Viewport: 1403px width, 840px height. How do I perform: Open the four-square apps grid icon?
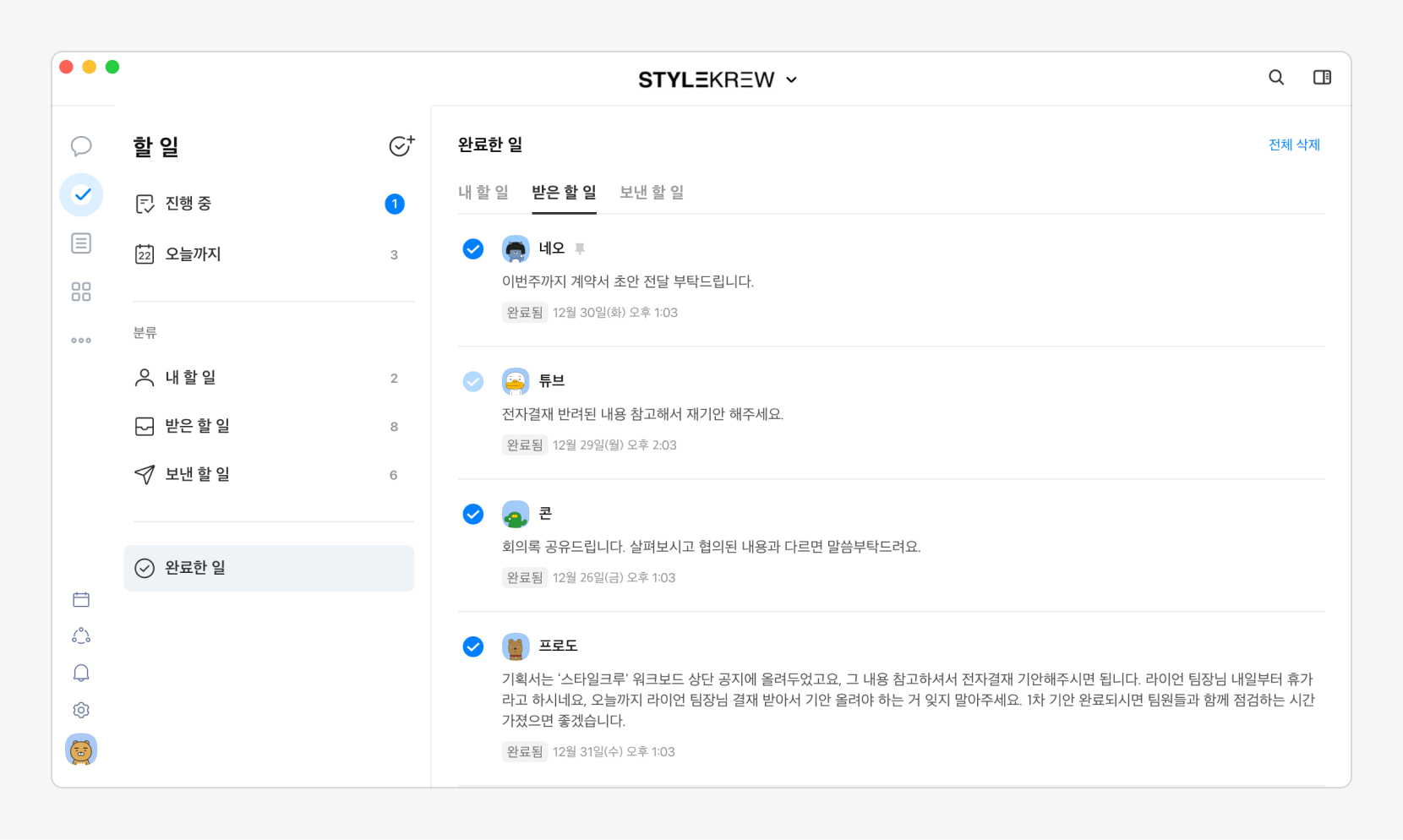pos(81,292)
